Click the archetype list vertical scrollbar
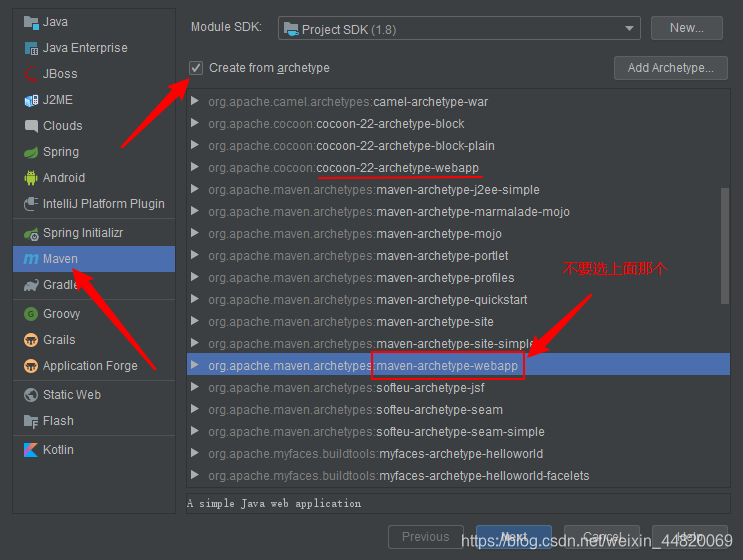Viewport: 743px width, 560px height. click(x=725, y=246)
